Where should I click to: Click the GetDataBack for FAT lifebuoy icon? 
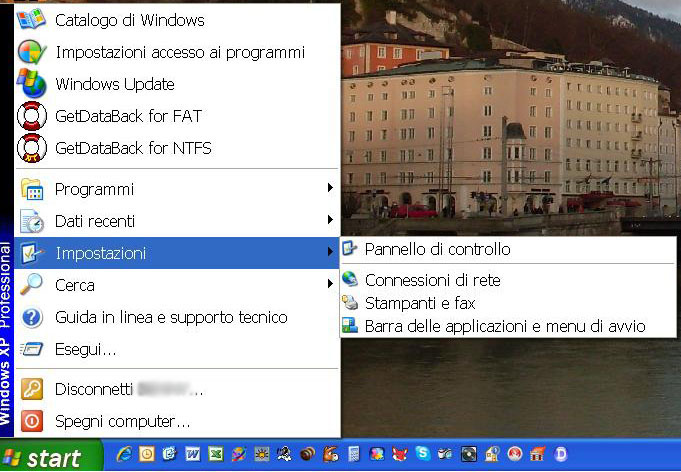[x=32, y=116]
